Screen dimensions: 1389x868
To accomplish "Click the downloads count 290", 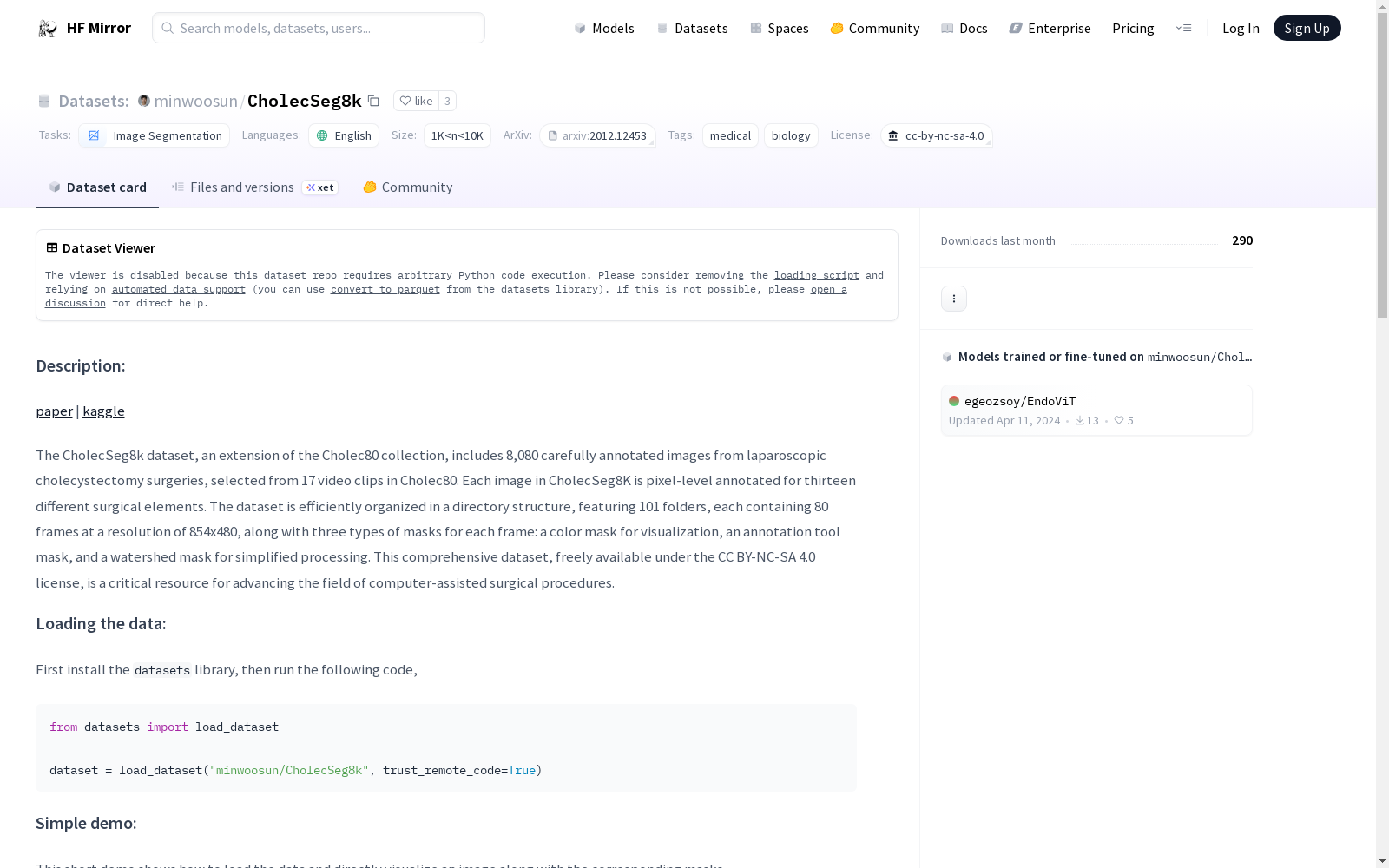I will tap(1242, 240).
